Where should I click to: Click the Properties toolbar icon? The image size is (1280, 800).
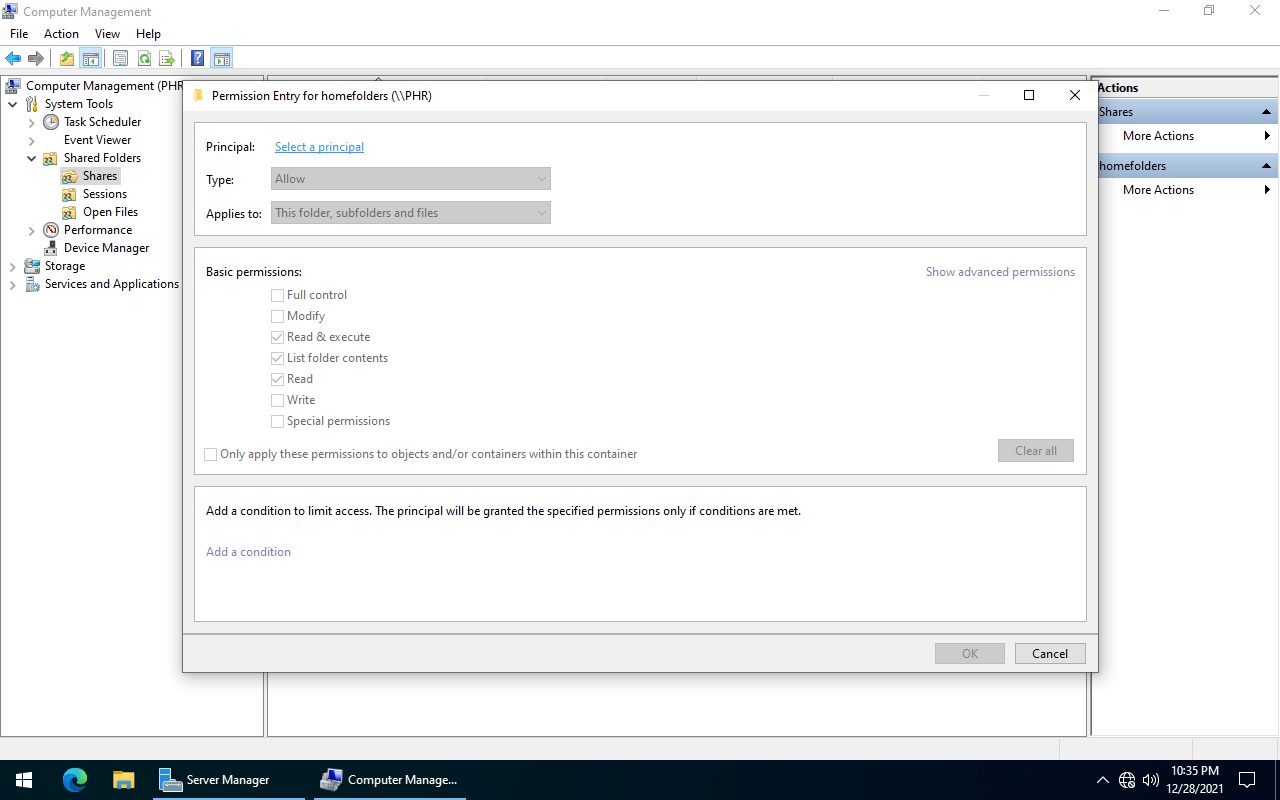(x=120, y=59)
